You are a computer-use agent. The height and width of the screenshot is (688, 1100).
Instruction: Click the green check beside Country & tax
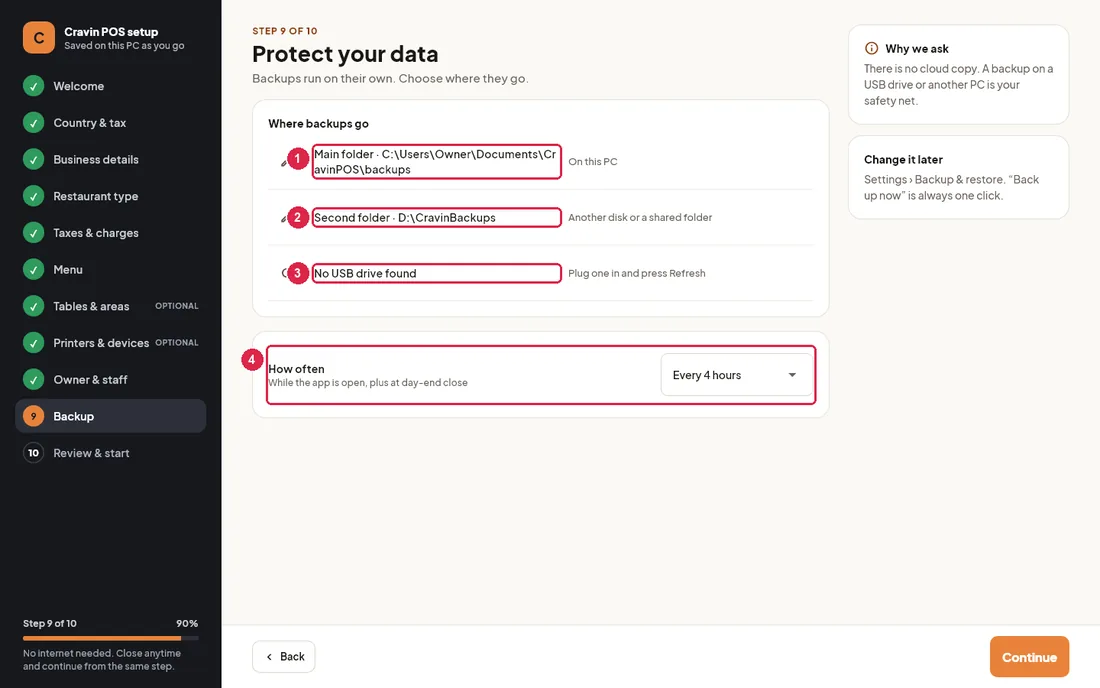[33, 123]
